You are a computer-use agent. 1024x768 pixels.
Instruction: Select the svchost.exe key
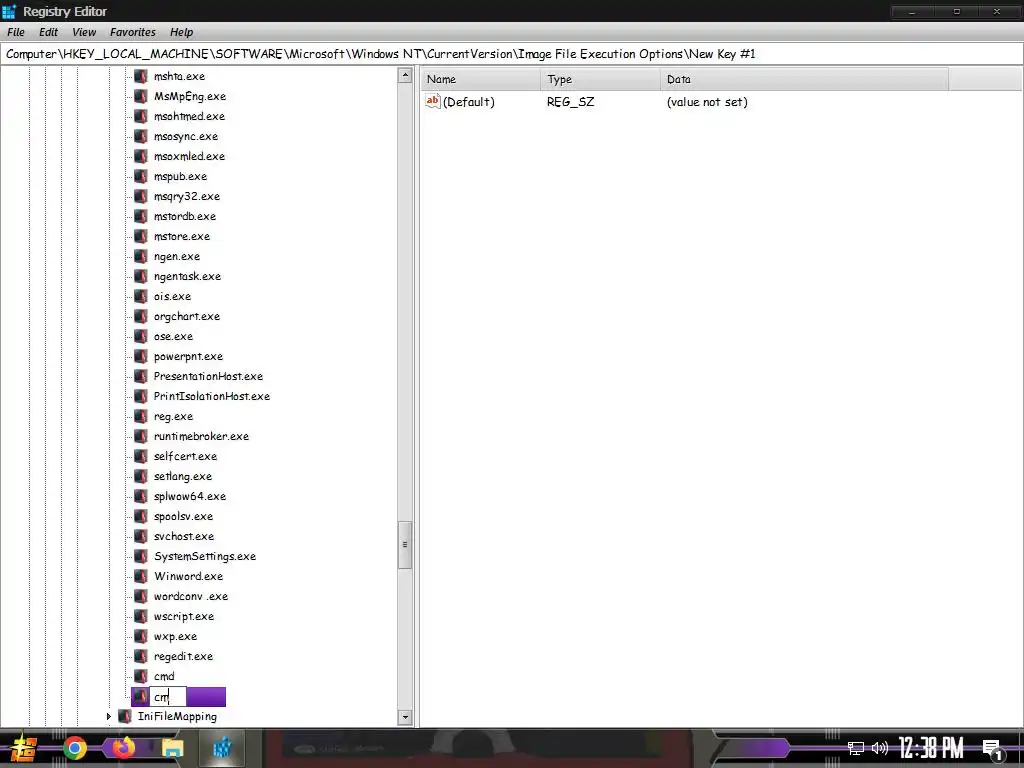click(x=184, y=536)
